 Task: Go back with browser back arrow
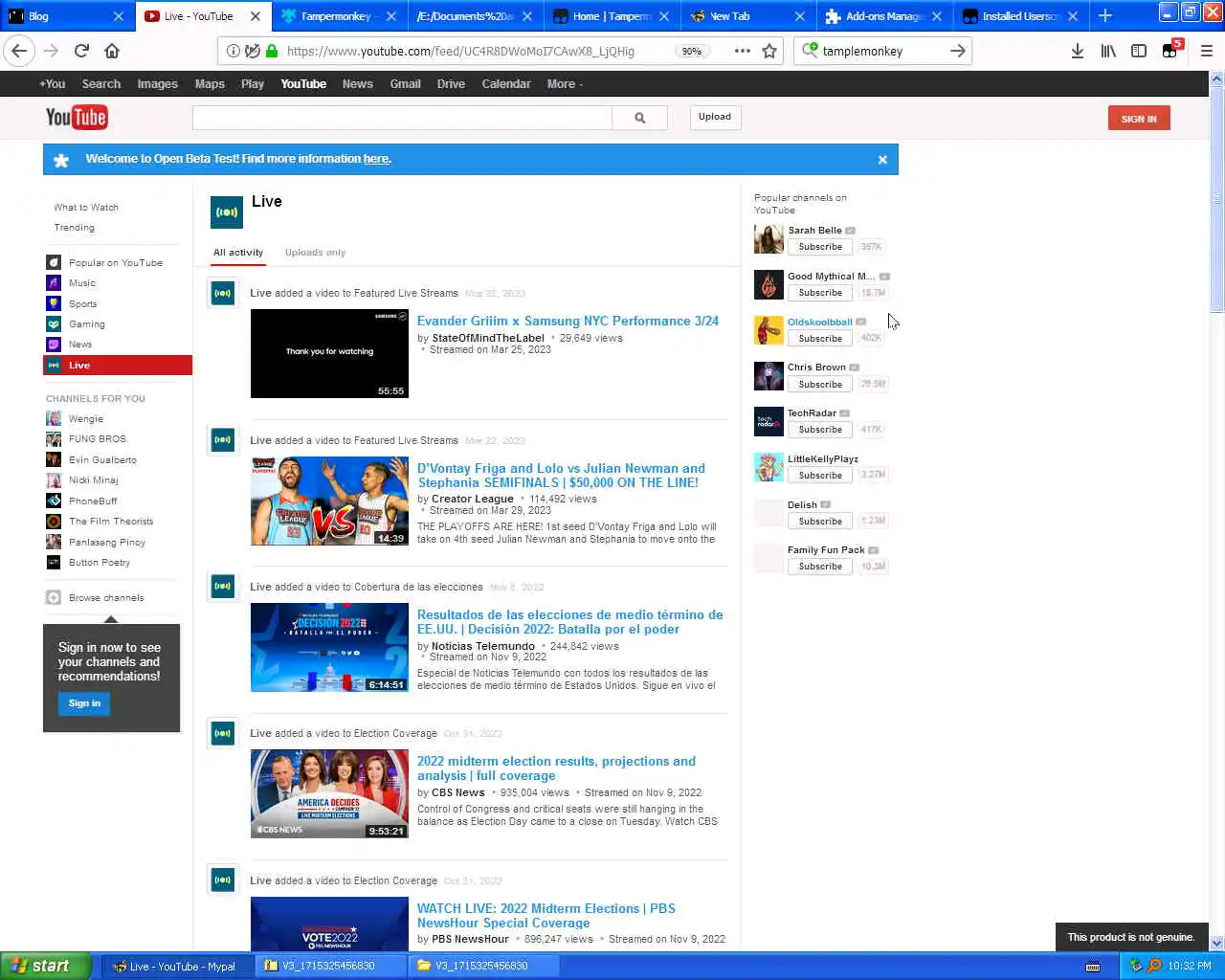pos(19,51)
